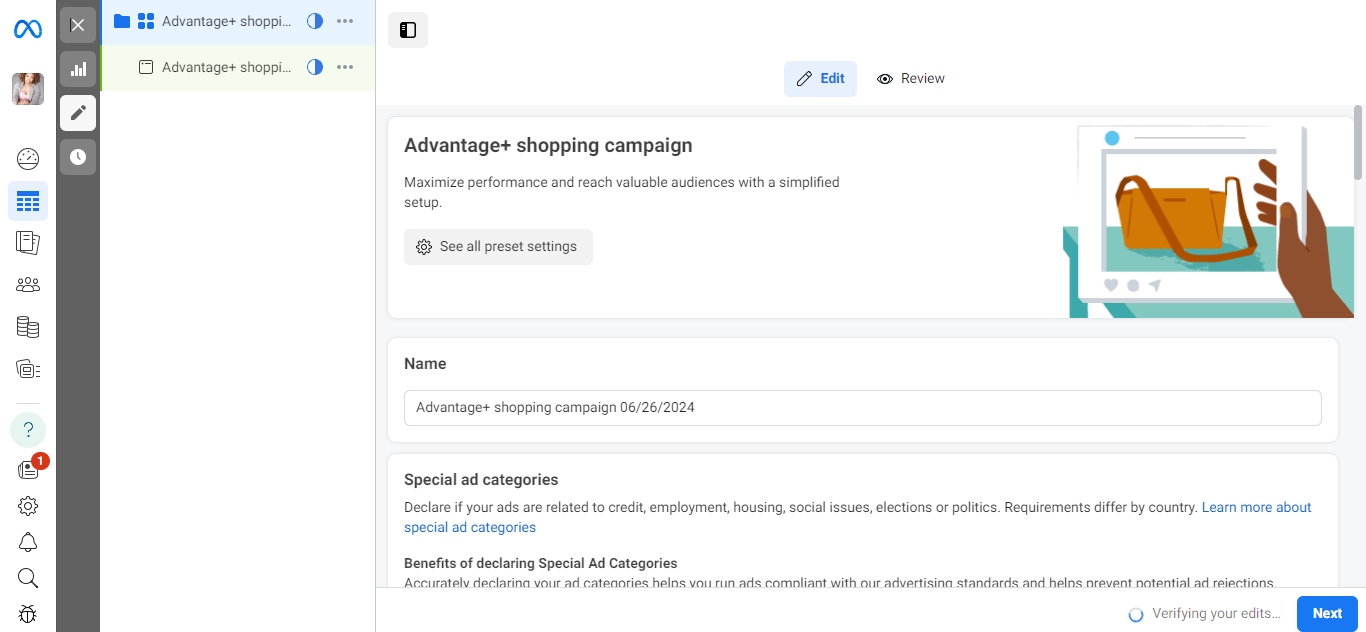The image size is (1366, 632).
Task: Open Account Overview gauge icon
Action: [x=28, y=158]
